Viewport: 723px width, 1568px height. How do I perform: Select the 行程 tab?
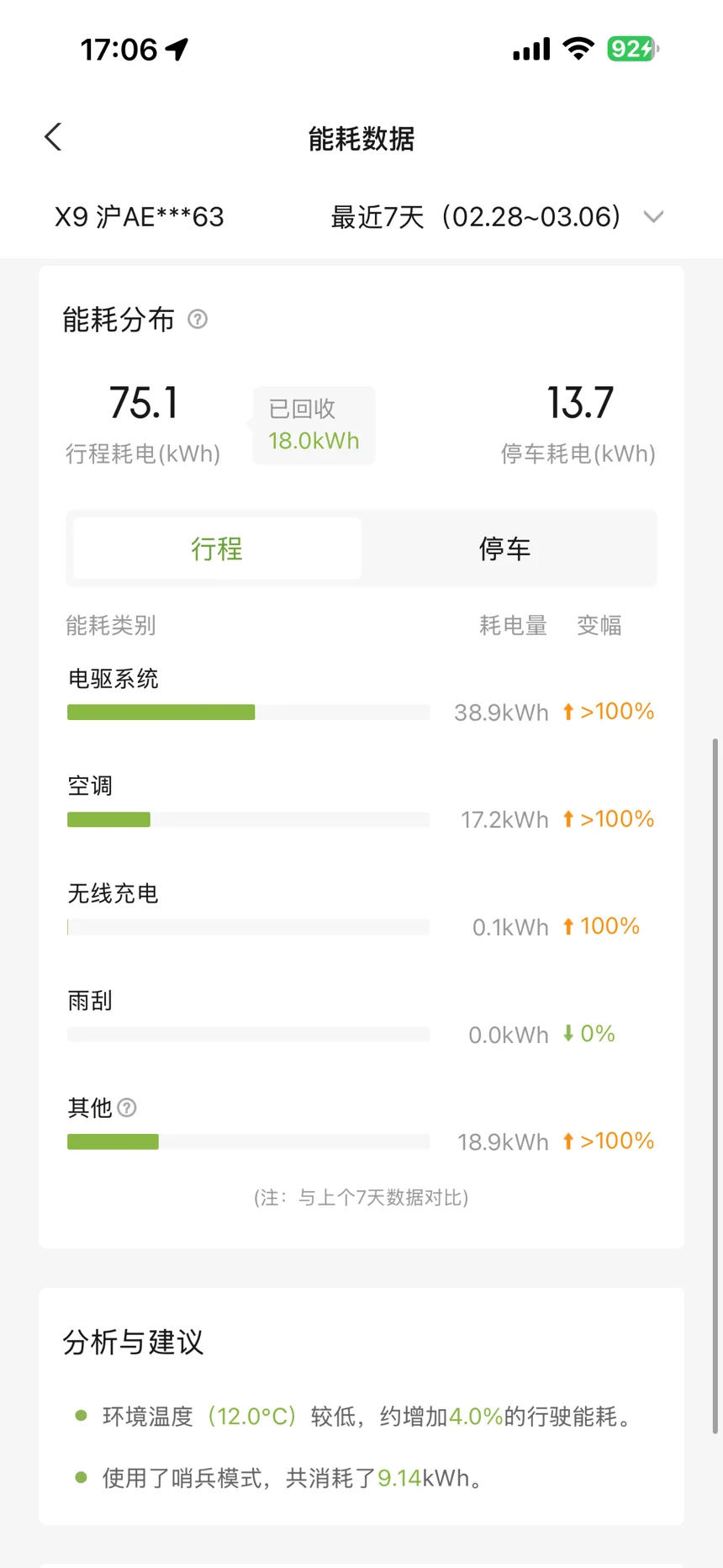217,549
